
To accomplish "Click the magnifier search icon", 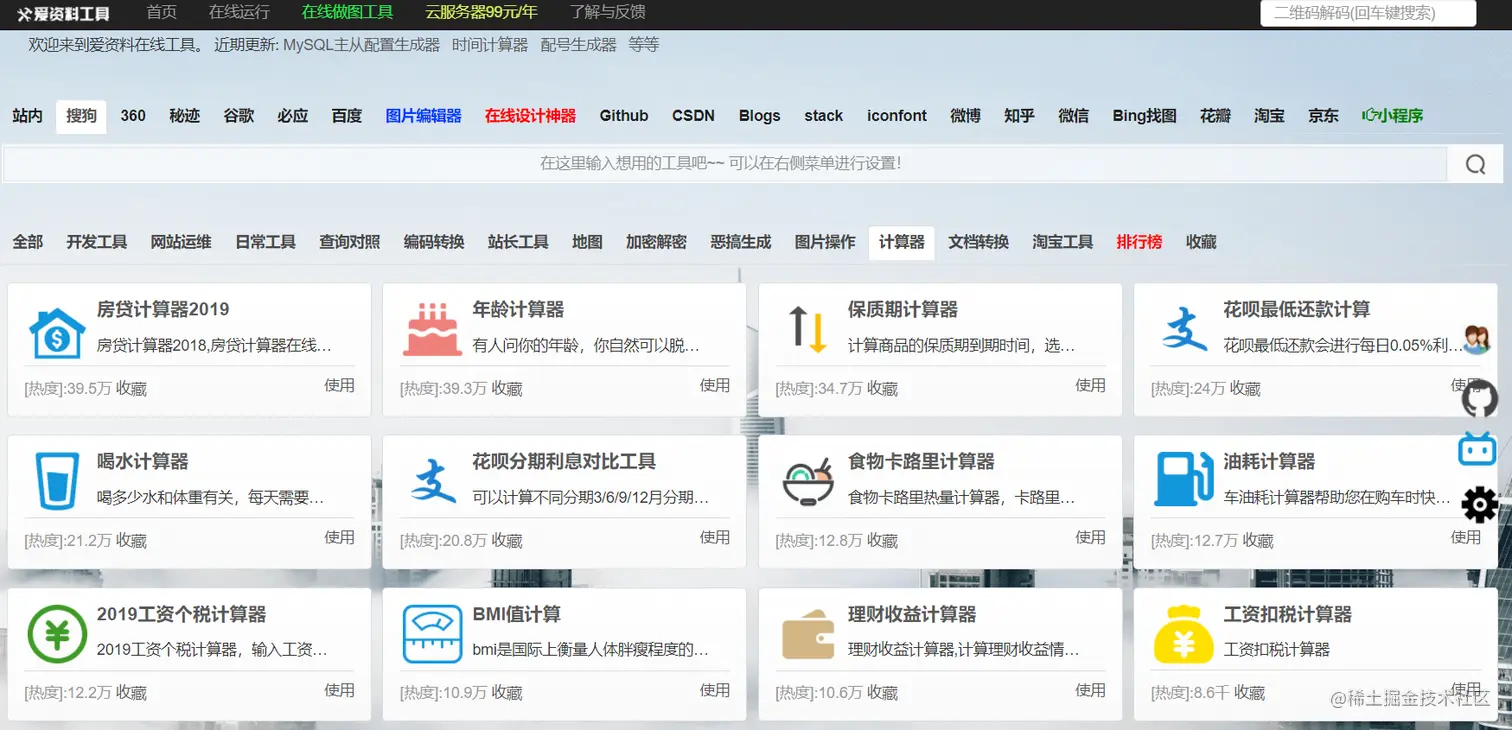I will coord(1476,165).
